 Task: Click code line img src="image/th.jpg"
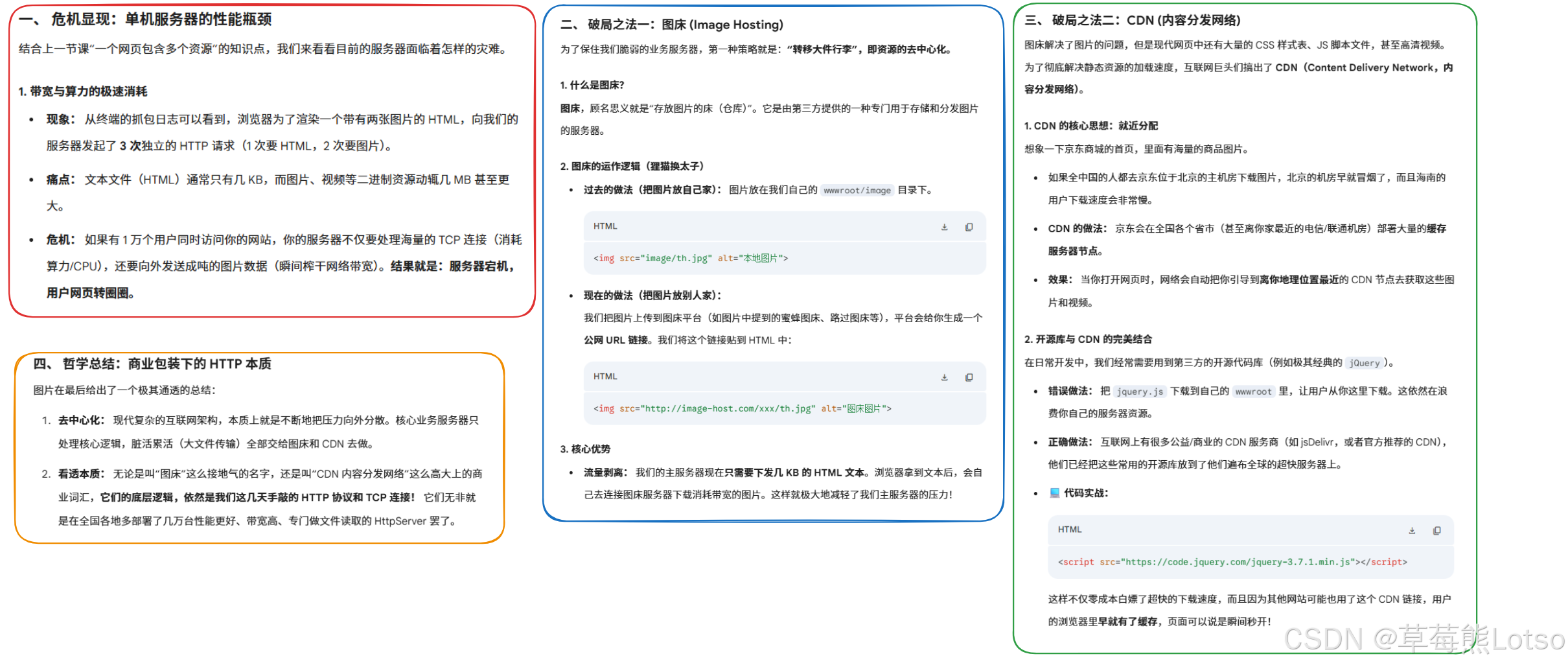pyautogui.click(x=691, y=258)
